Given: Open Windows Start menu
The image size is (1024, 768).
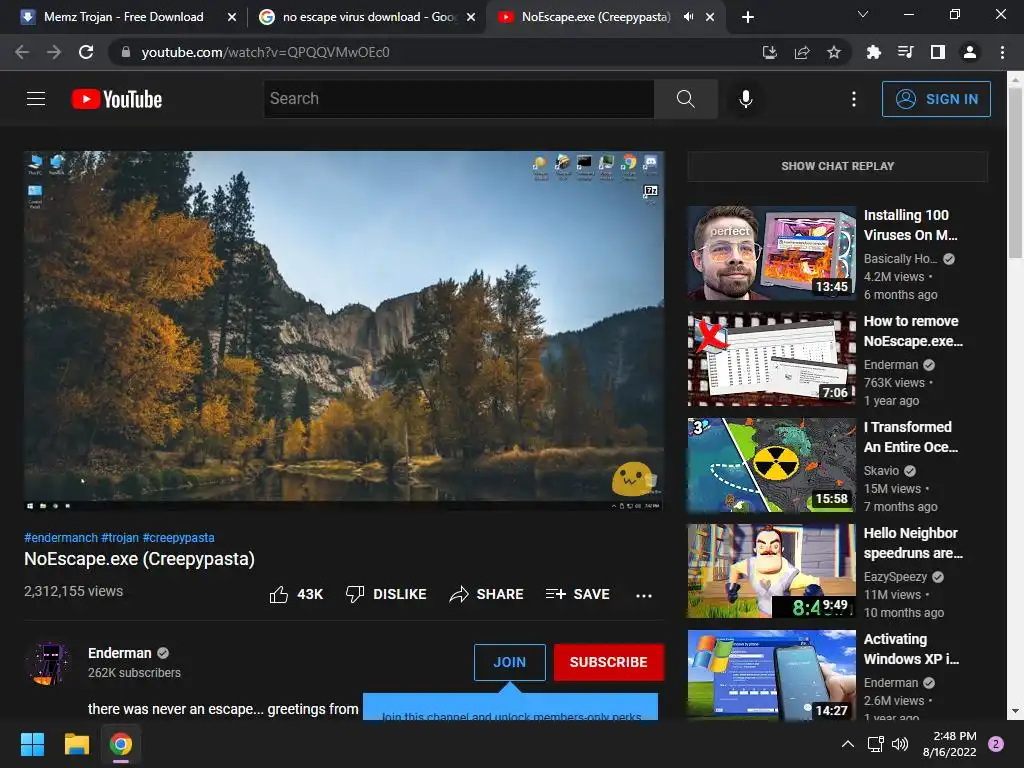Looking at the screenshot, I should pyautogui.click(x=32, y=744).
